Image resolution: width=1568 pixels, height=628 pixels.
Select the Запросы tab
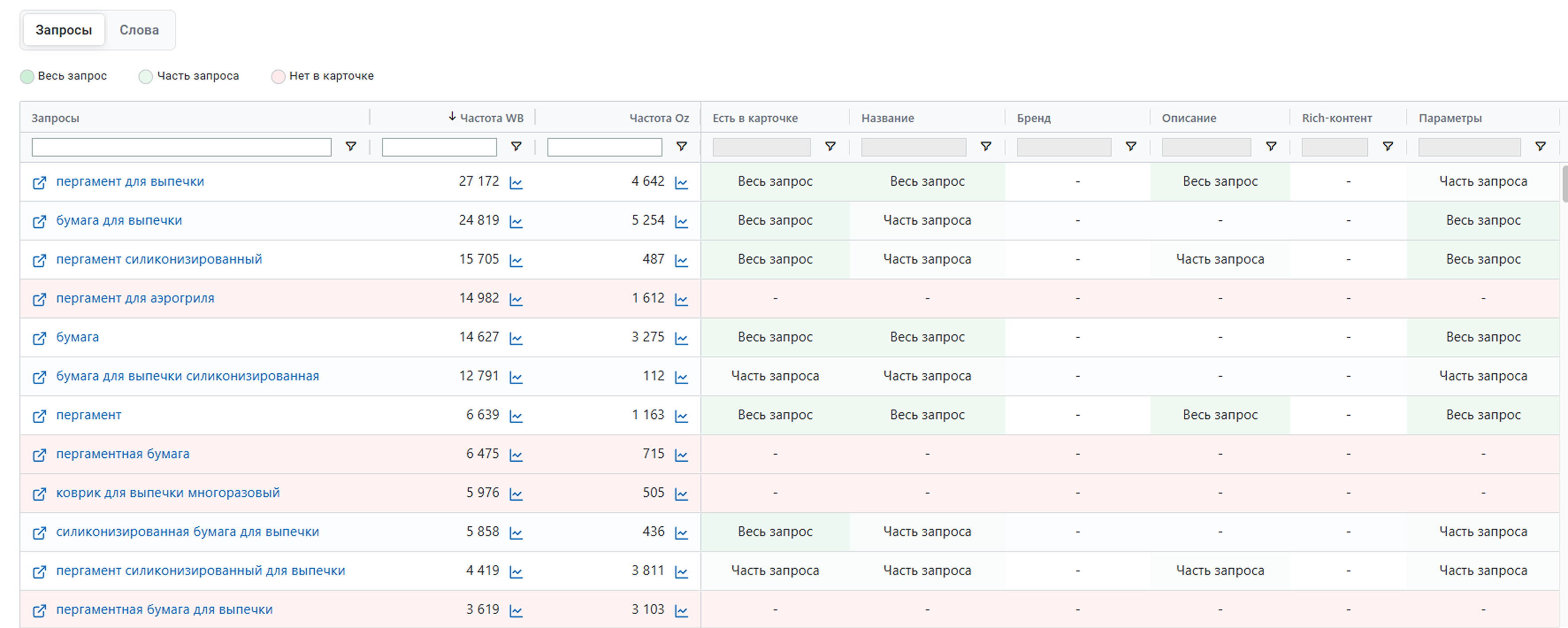coord(63,30)
